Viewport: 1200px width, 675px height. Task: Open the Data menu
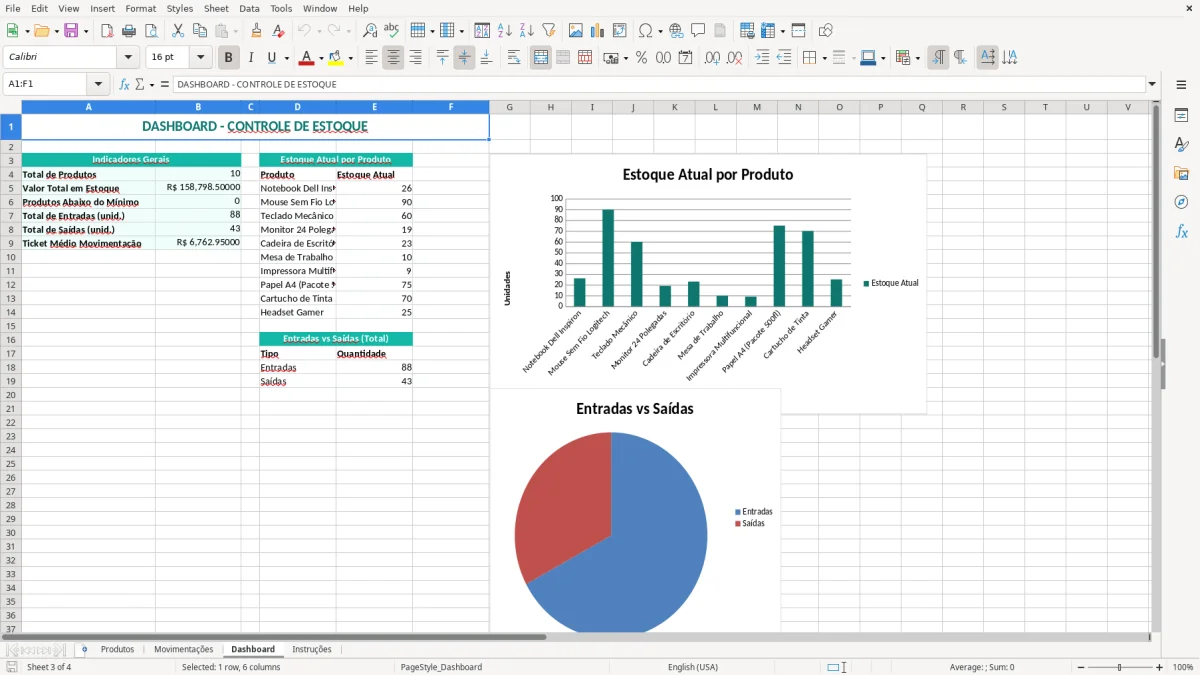point(249,8)
